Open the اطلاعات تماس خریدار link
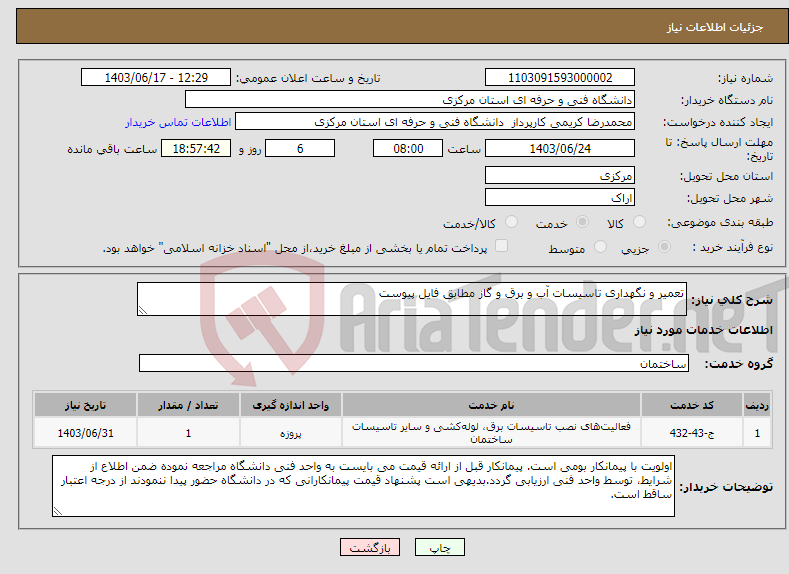Screen dimensions: 789x574 [x=178, y=122]
